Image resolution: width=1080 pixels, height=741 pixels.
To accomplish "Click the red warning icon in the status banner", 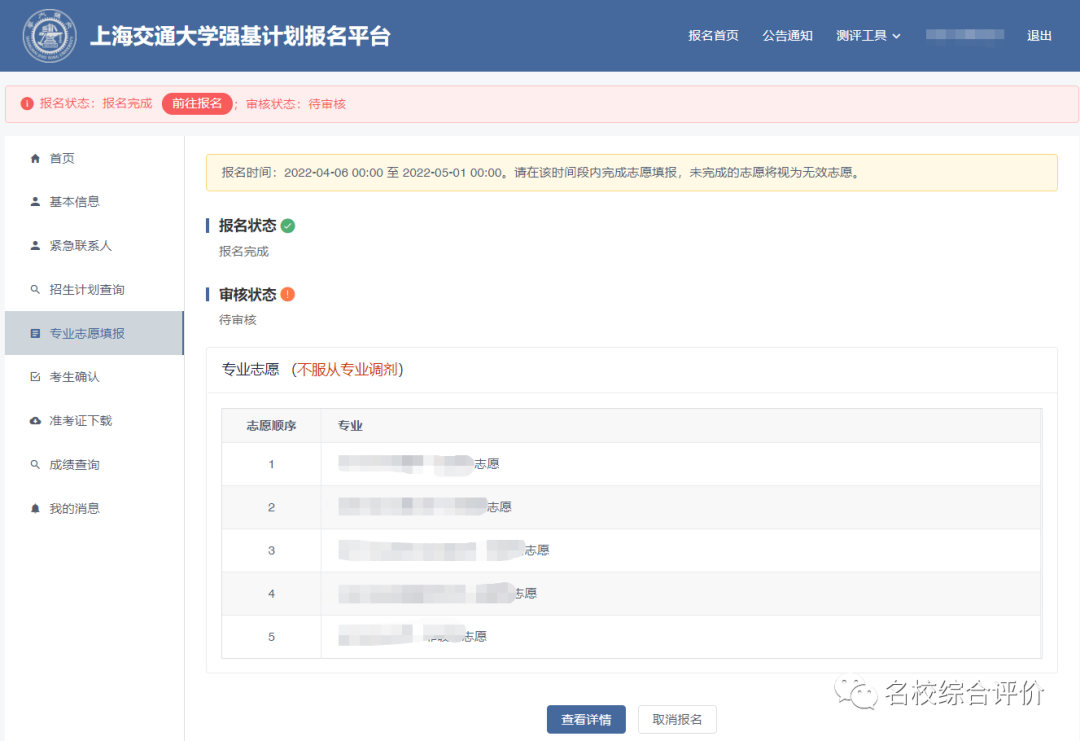I will point(25,103).
